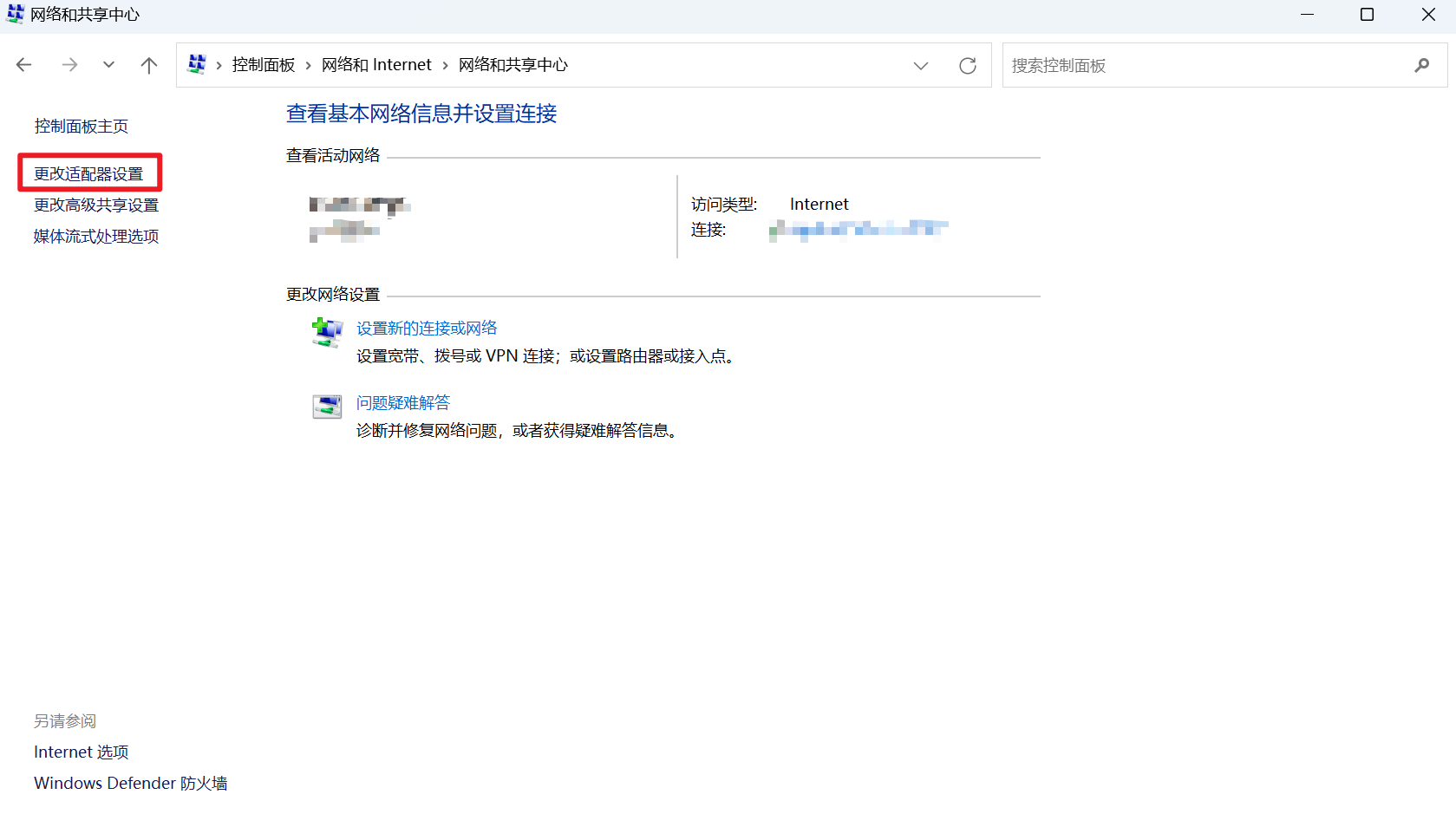Open 媒体流式处理选项 in the sidebar

click(95, 235)
